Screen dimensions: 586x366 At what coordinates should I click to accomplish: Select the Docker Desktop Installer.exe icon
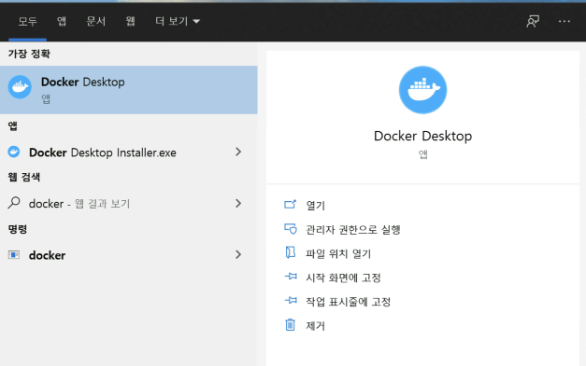click(x=14, y=152)
